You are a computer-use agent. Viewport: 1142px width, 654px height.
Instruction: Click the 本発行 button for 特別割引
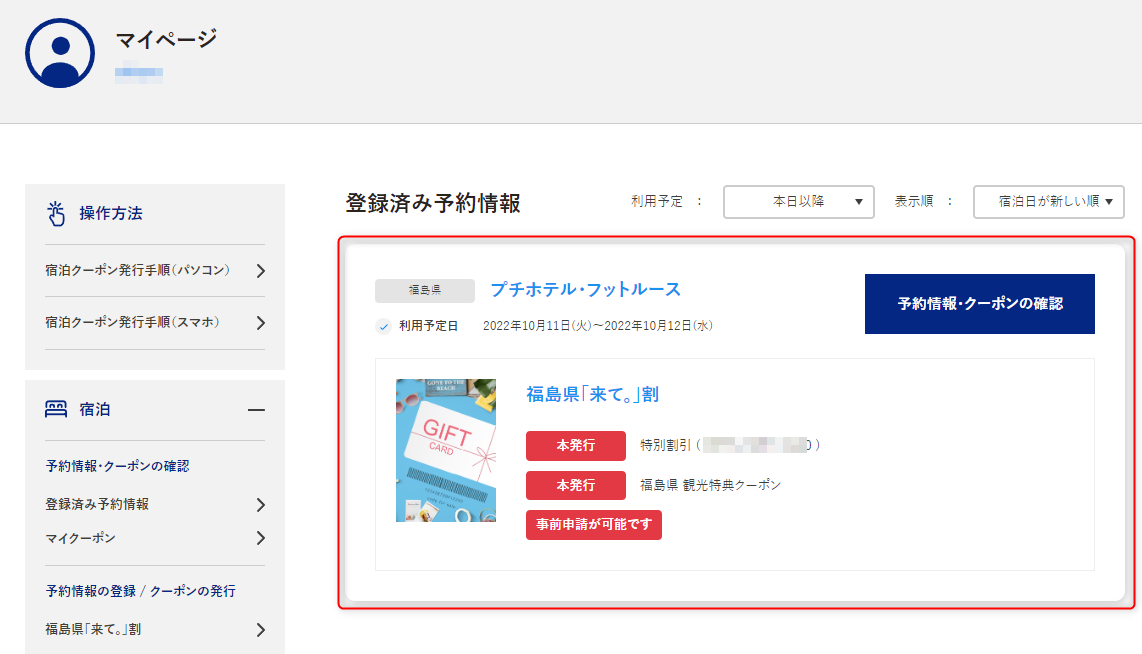click(x=575, y=446)
